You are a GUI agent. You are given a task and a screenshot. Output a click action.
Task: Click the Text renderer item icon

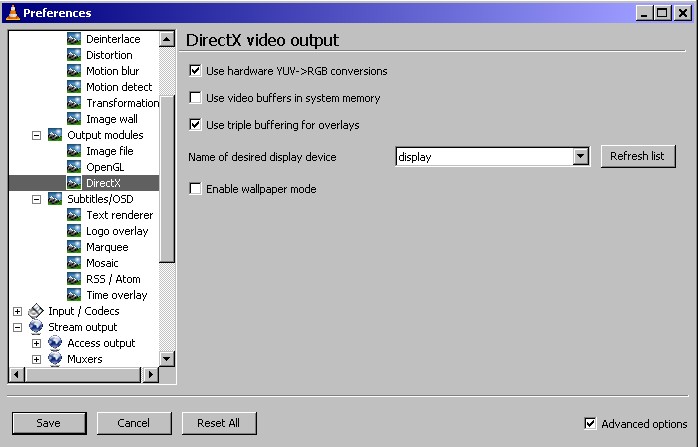(74, 215)
